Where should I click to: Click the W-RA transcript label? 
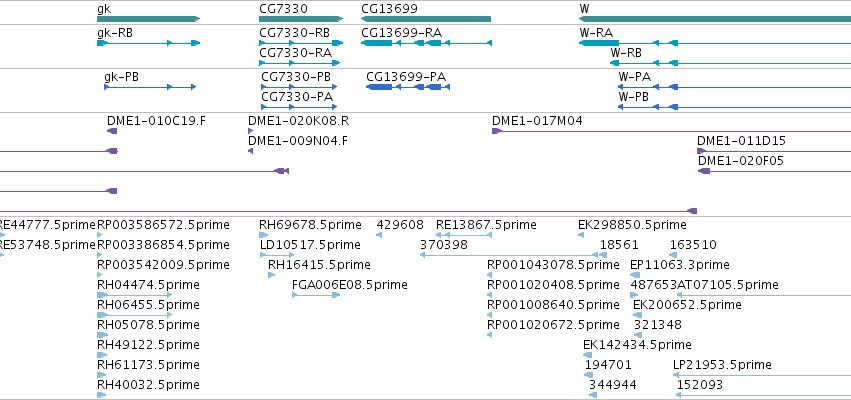click(x=596, y=33)
